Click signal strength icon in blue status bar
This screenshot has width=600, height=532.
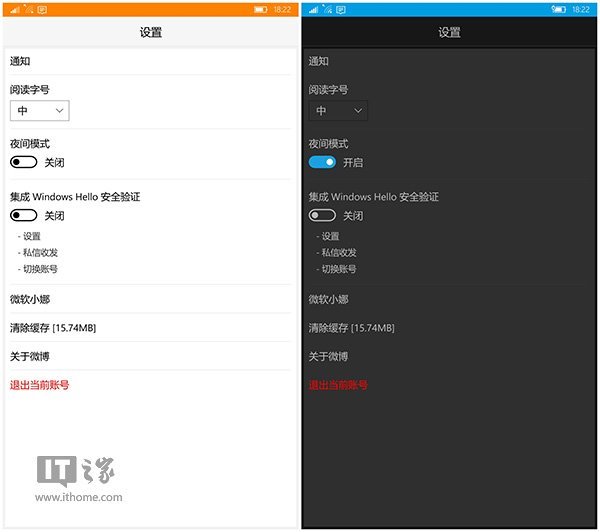pyautogui.click(x=313, y=10)
